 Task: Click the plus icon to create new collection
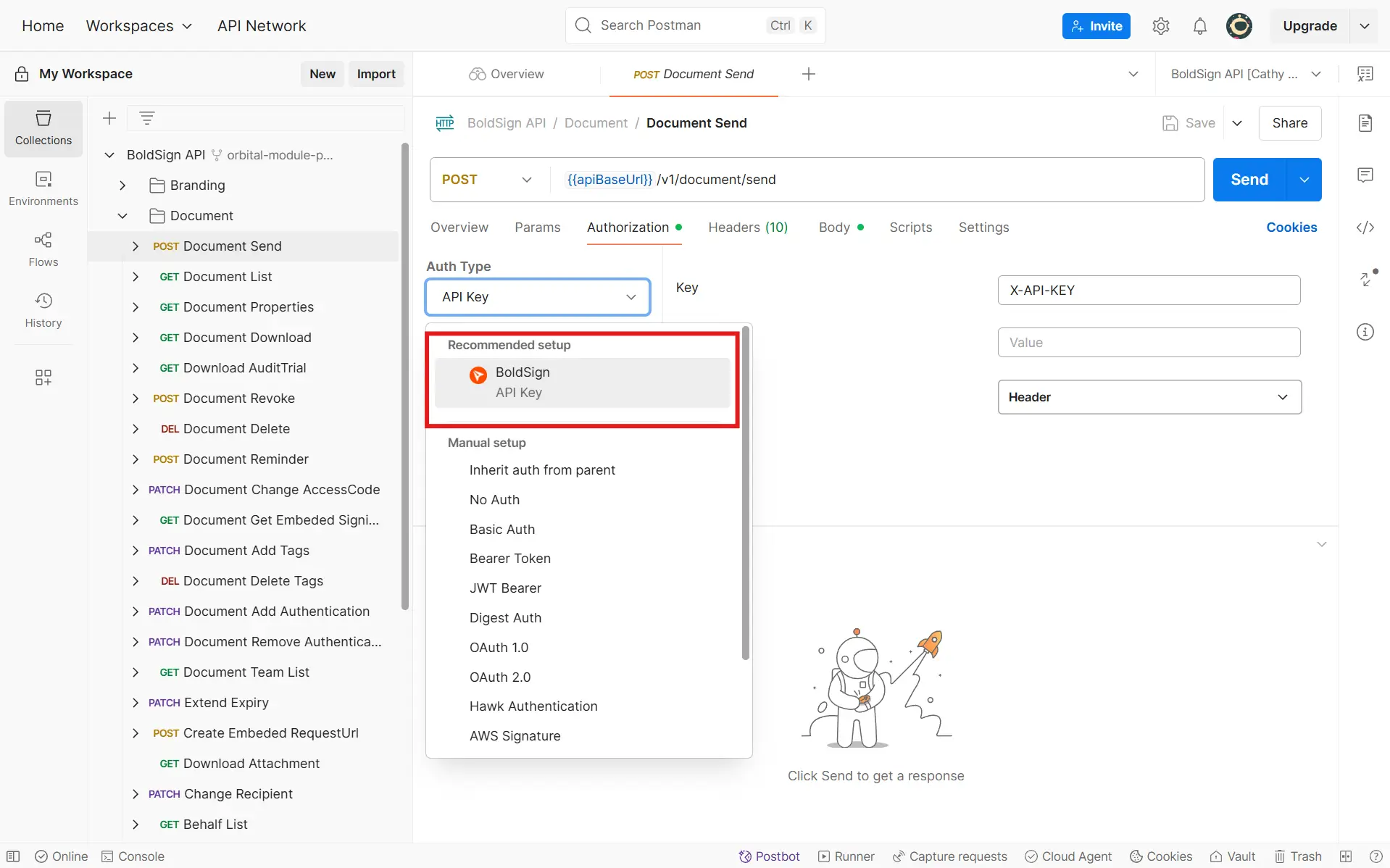coord(109,118)
